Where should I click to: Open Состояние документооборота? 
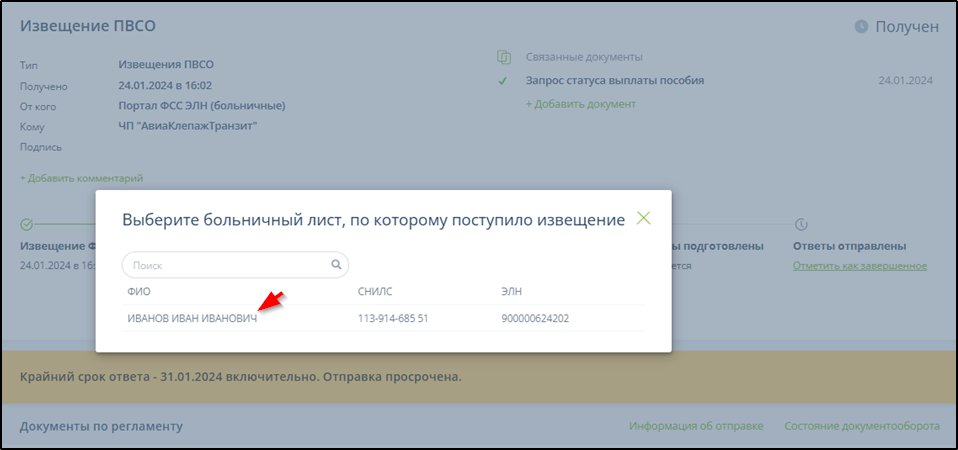861,426
